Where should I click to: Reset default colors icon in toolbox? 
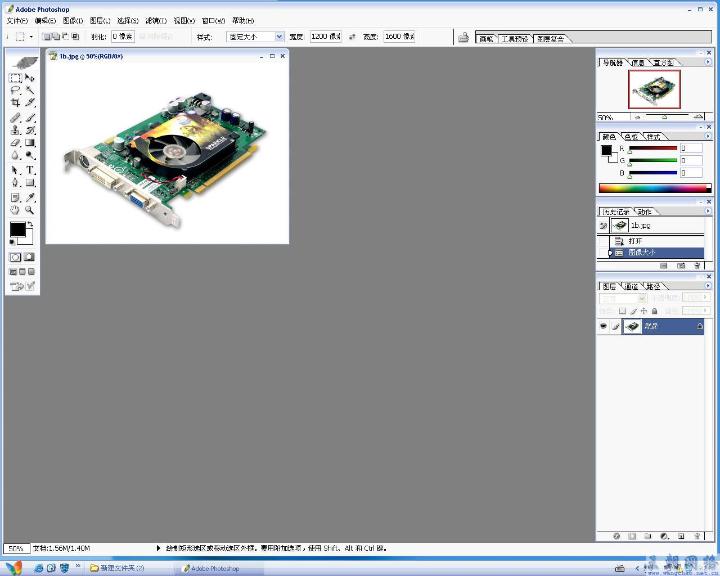[x=12, y=242]
